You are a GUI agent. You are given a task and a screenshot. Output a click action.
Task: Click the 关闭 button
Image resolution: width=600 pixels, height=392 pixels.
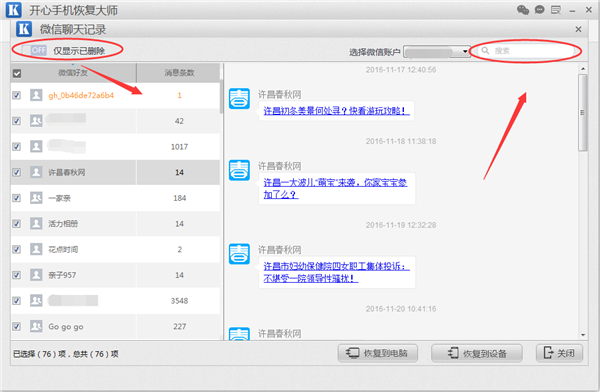(559, 353)
